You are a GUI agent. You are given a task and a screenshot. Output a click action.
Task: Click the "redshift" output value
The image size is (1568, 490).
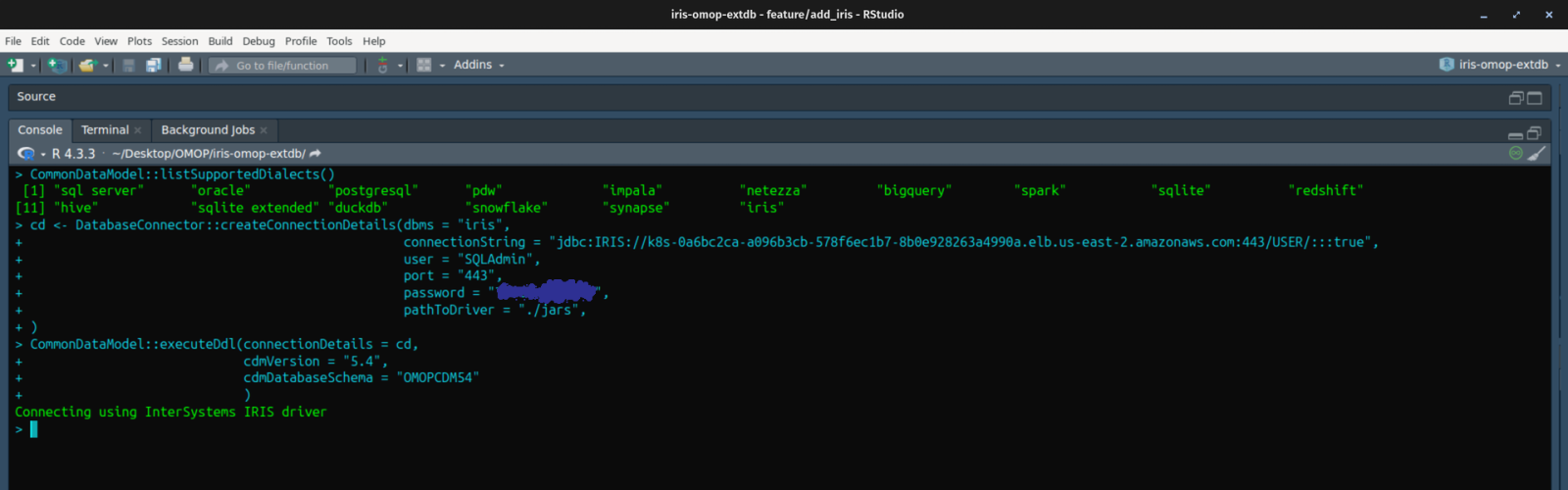pos(1326,191)
